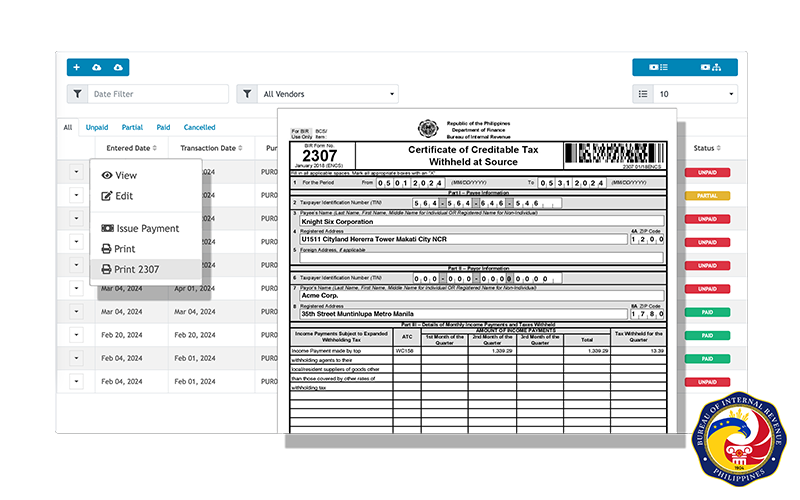Image resolution: width=800 pixels, height=500 pixels.
Task: Choose Print 2307 from the action menu
Action: pyautogui.click(x=146, y=269)
